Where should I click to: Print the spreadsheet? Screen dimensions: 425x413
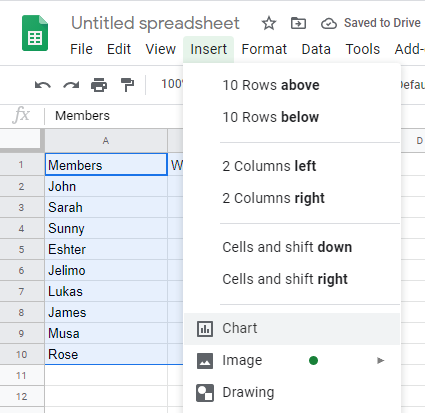tap(99, 85)
